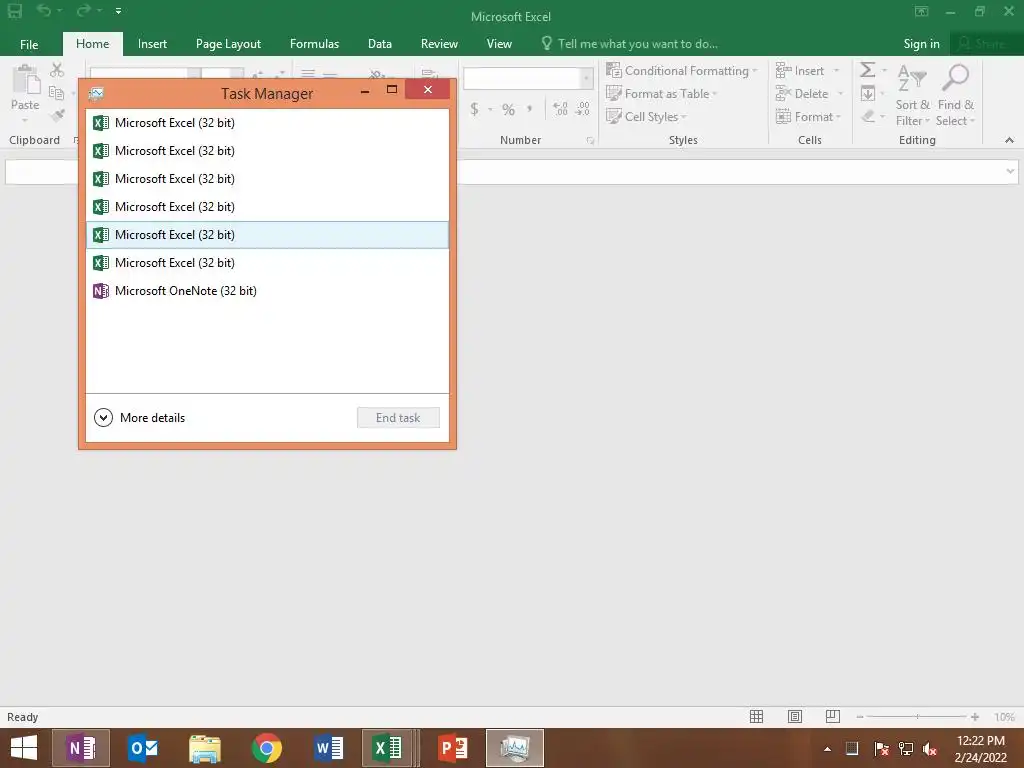Image resolution: width=1024 pixels, height=768 pixels.
Task: Open Conditional Formatting menu
Action: tap(682, 71)
